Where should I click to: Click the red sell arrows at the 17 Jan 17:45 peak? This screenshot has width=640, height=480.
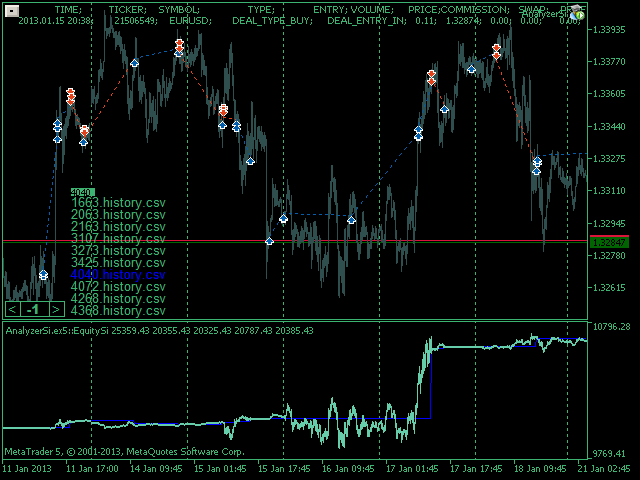click(x=496, y=52)
